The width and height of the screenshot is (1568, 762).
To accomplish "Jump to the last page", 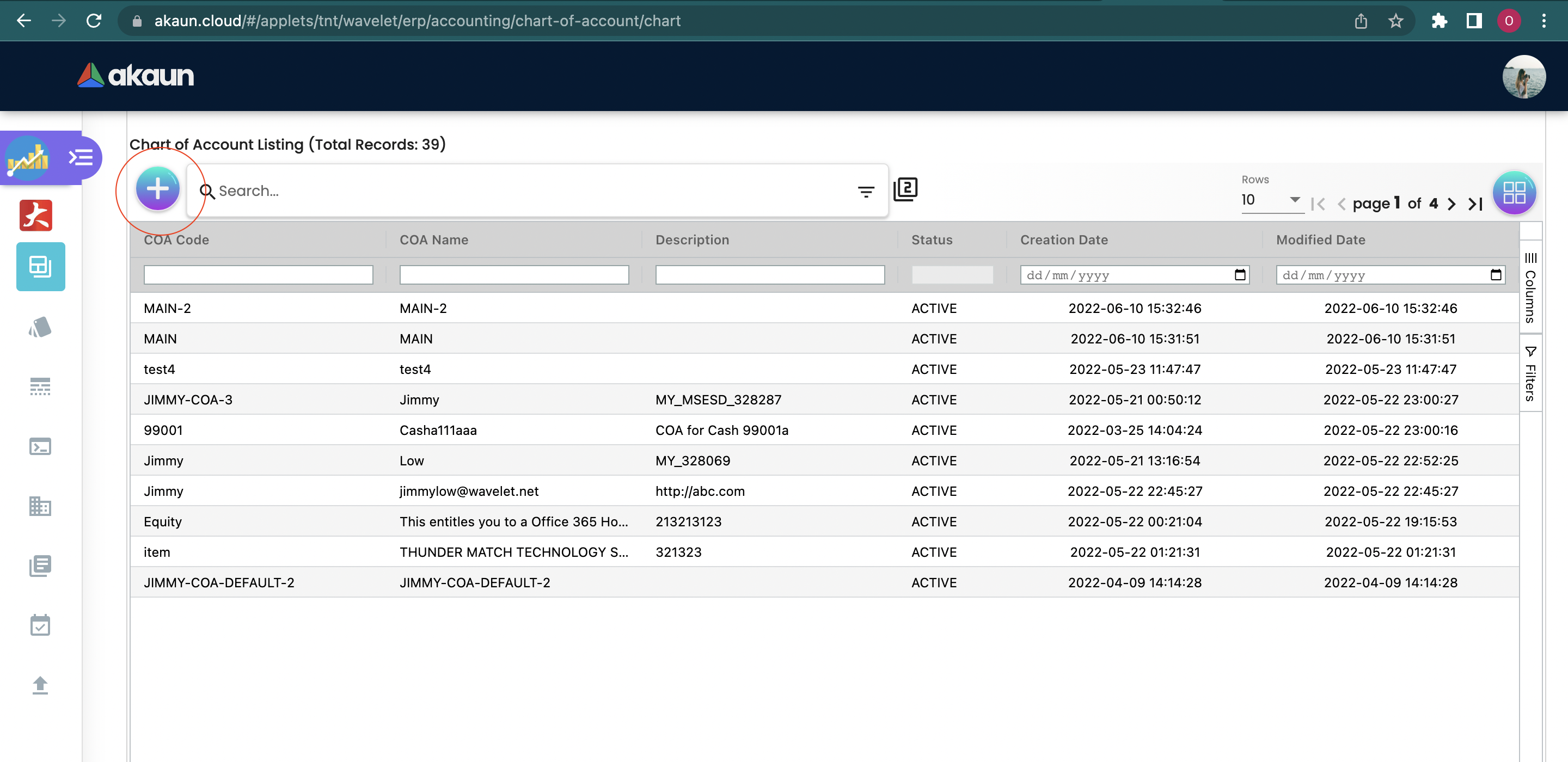I will (1475, 204).
